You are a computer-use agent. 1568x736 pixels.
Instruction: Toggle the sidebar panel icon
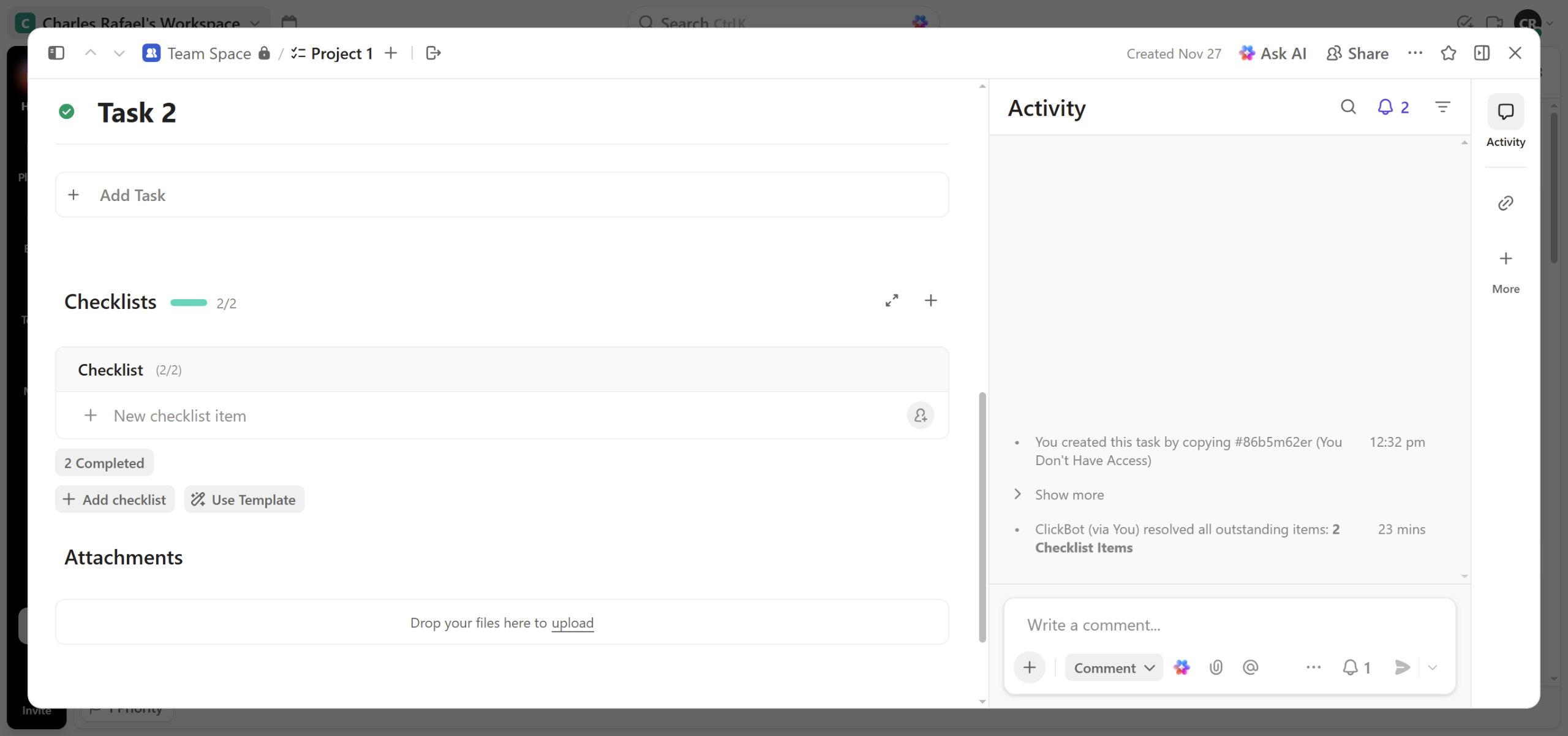(x=56, y=53)
